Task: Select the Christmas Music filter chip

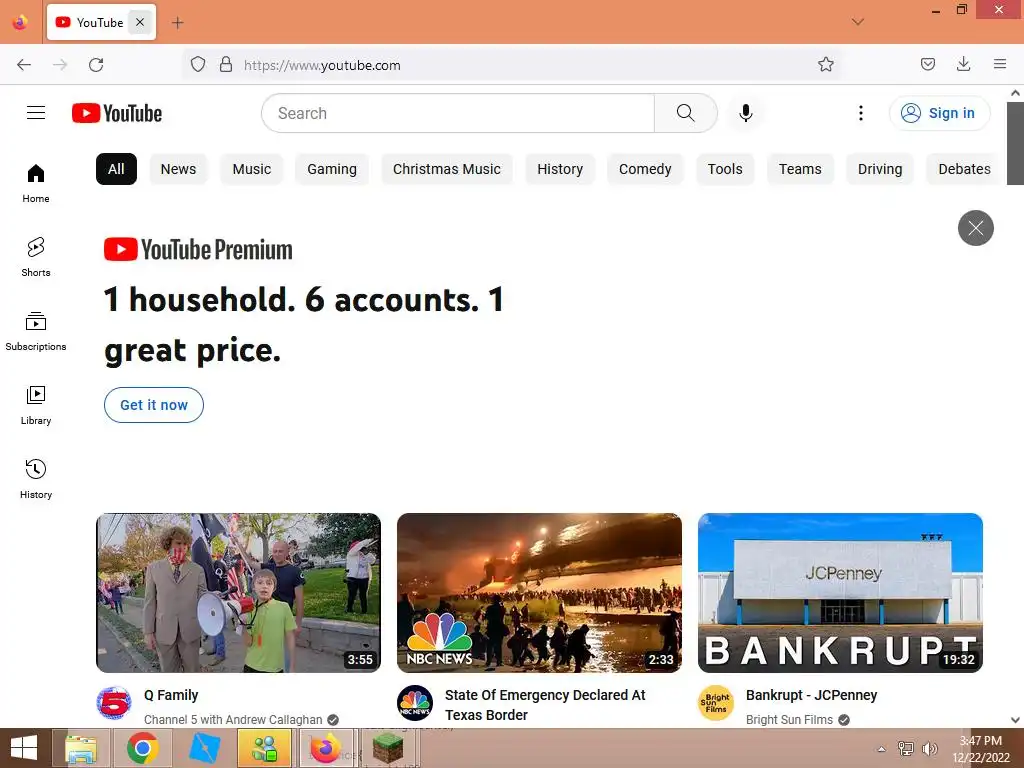Action: pos(447,169)
